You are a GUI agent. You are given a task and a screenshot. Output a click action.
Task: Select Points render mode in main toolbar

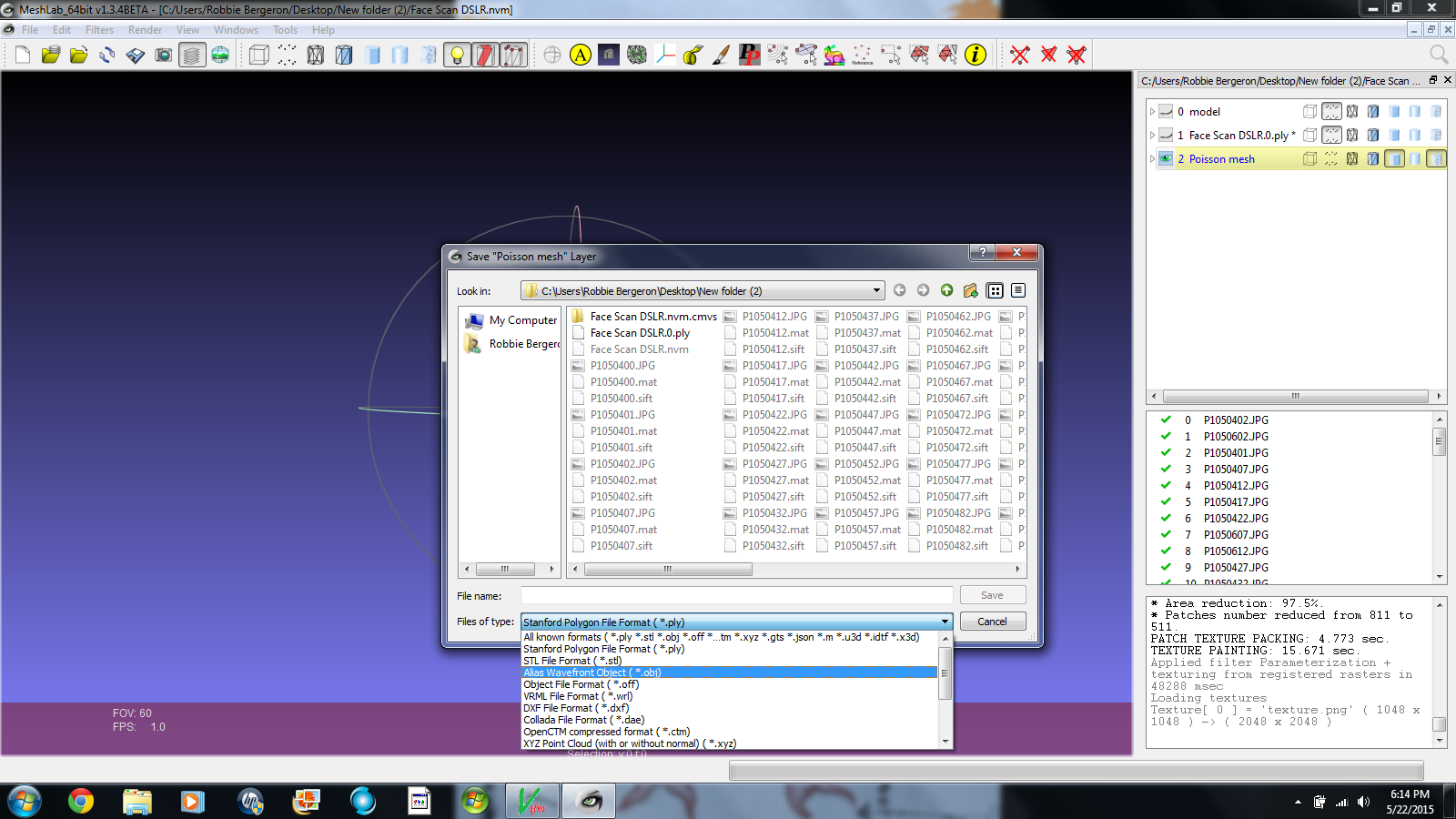point(287,56)
